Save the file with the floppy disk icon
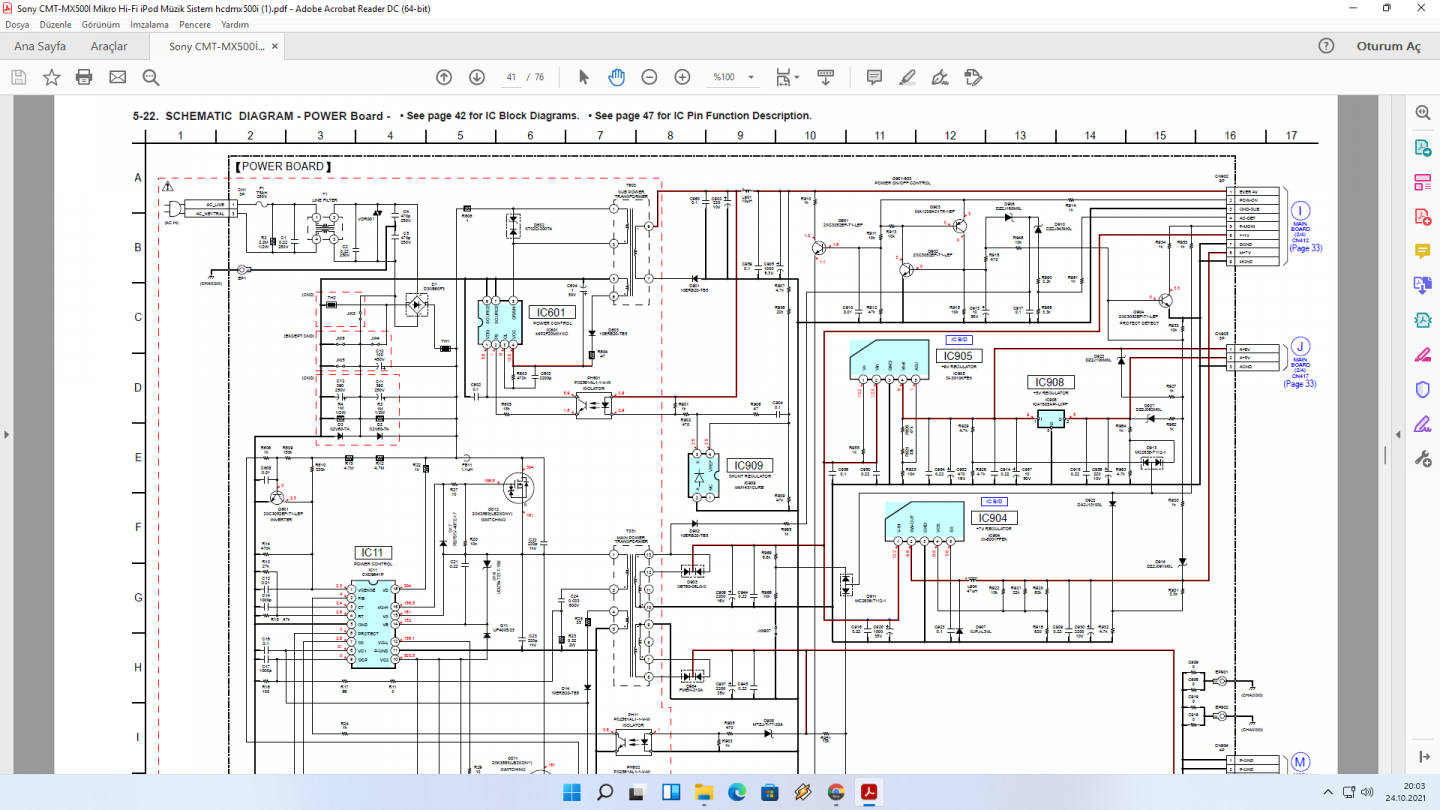 18,77
